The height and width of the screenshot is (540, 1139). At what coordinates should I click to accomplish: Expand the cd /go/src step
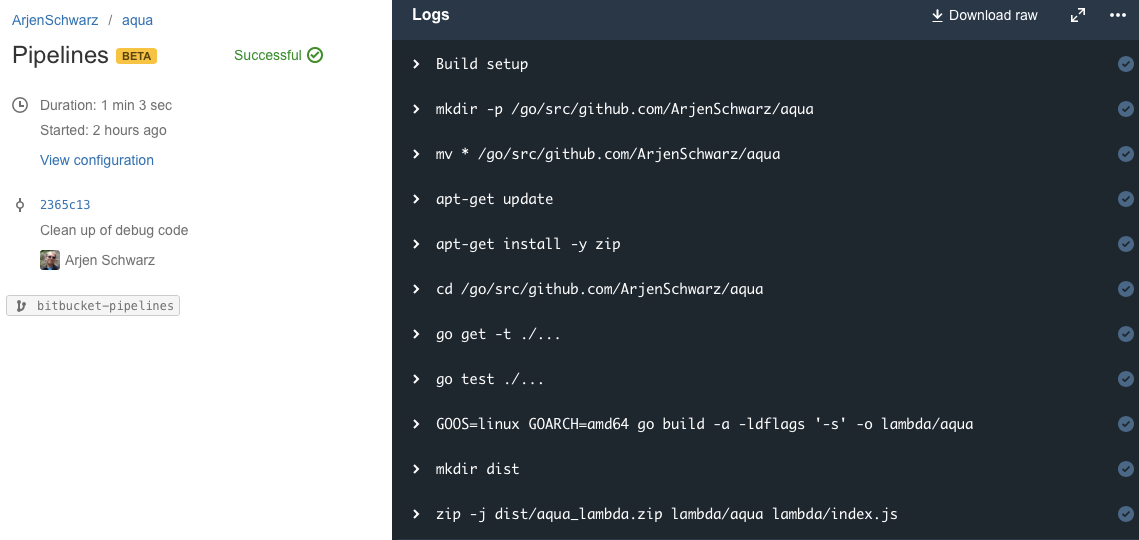(416, 289)
